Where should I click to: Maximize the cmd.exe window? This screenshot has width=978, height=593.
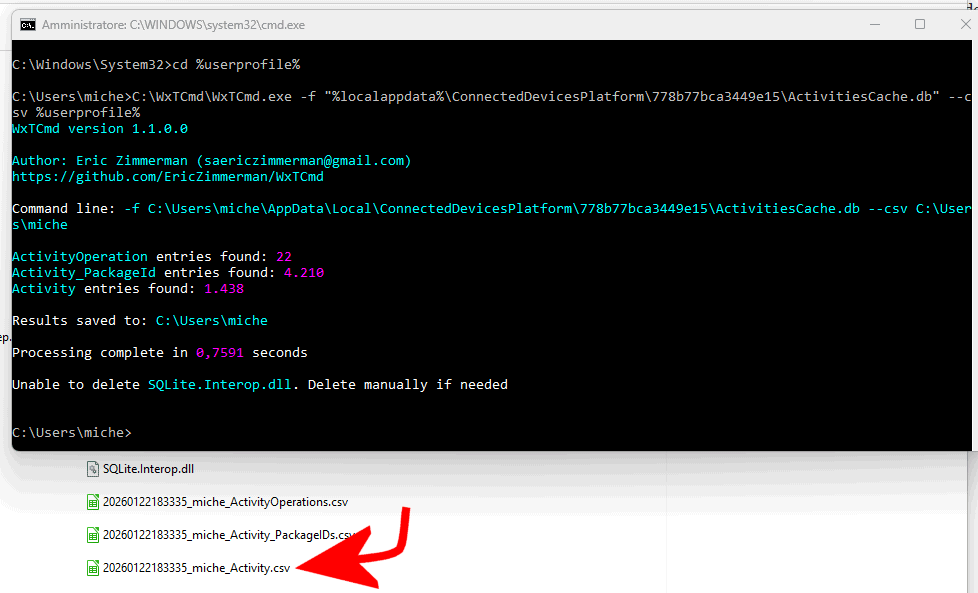click(919, 25)
